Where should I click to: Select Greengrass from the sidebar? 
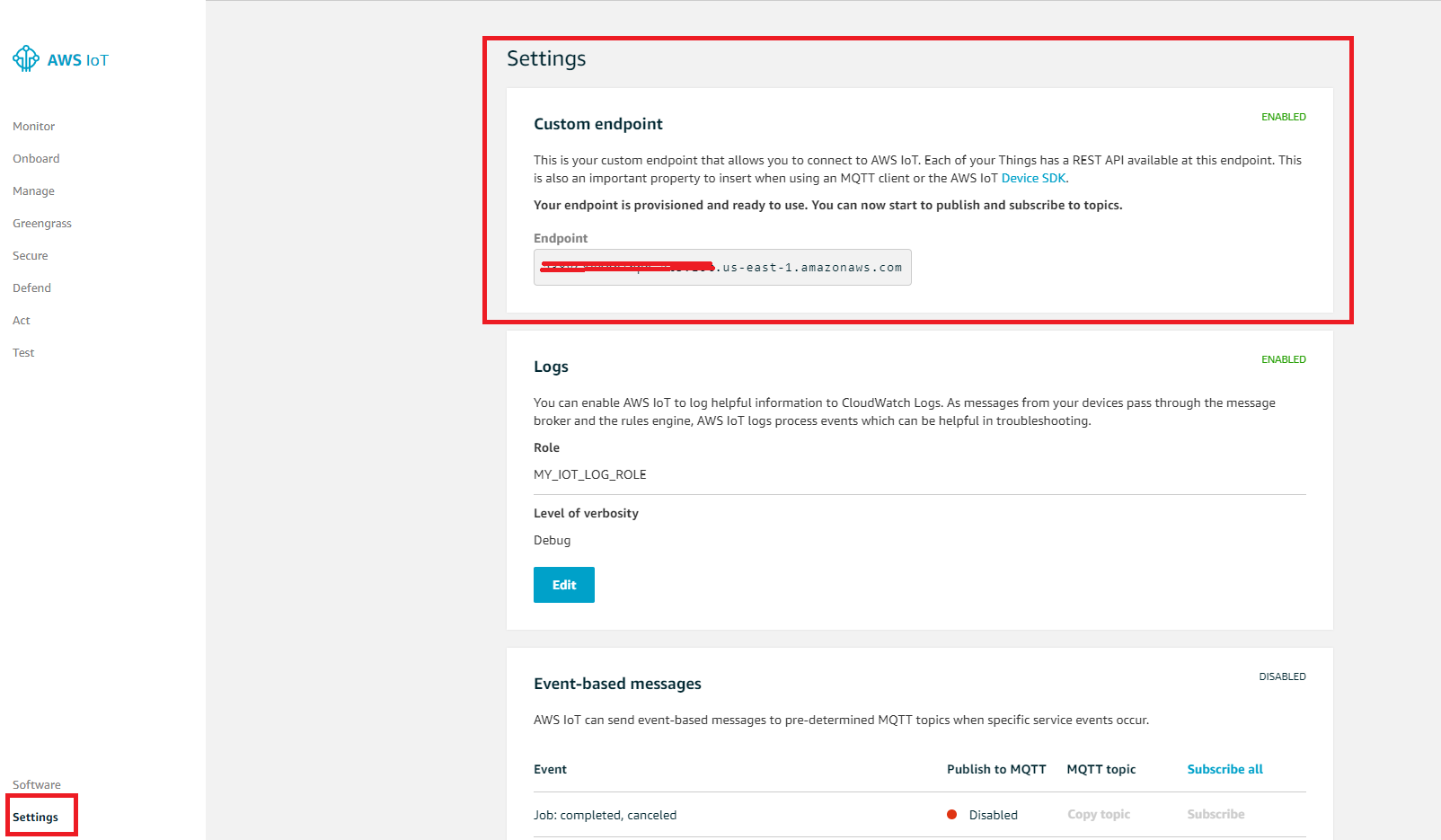pos(42,224)
